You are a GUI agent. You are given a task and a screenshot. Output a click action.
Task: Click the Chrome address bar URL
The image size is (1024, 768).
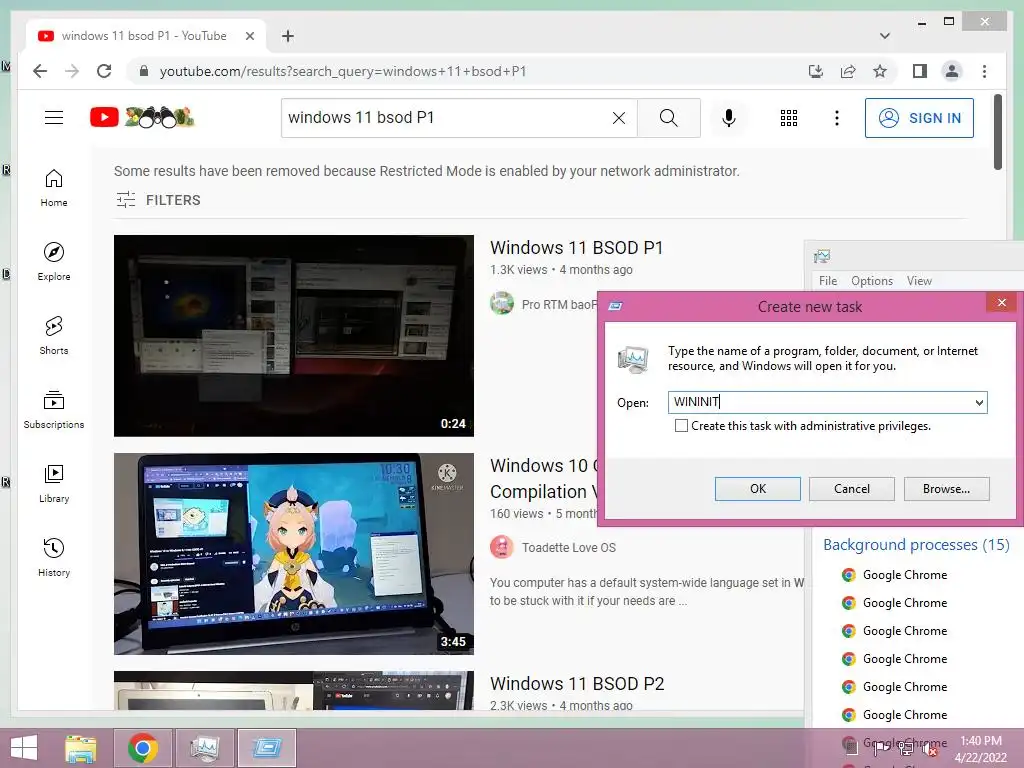[x=343, y=71]
